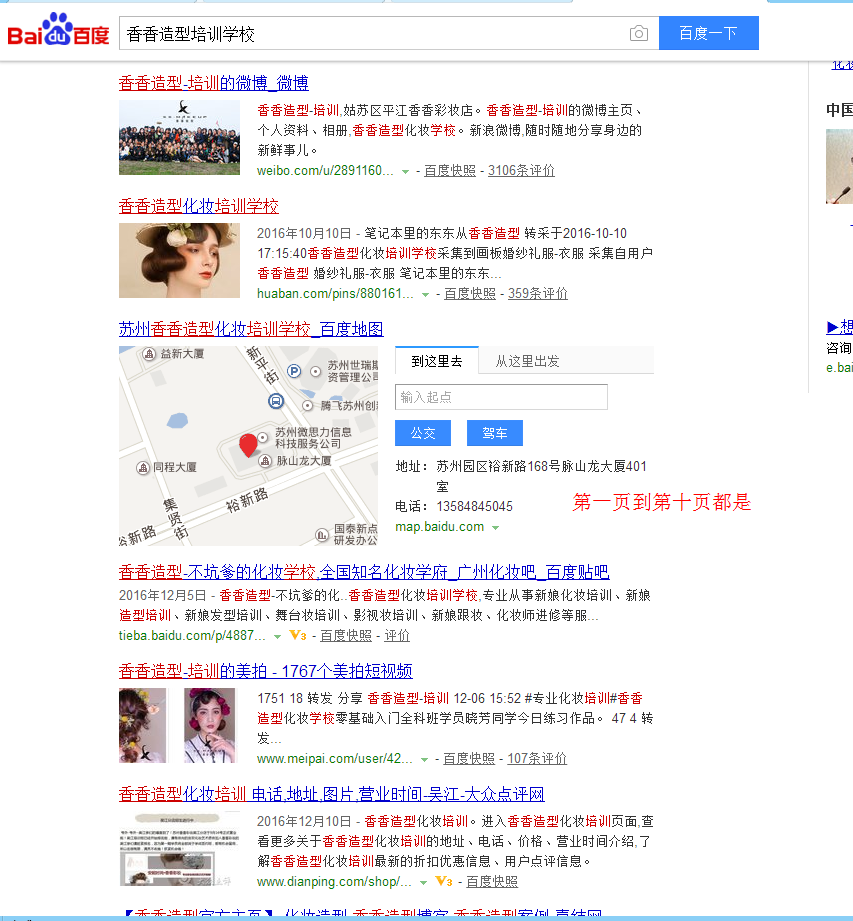This screenshot has height=921, width=853.
Task: Click first meipai floral hairstyle thumbnail
Action: tap(143, 726)
